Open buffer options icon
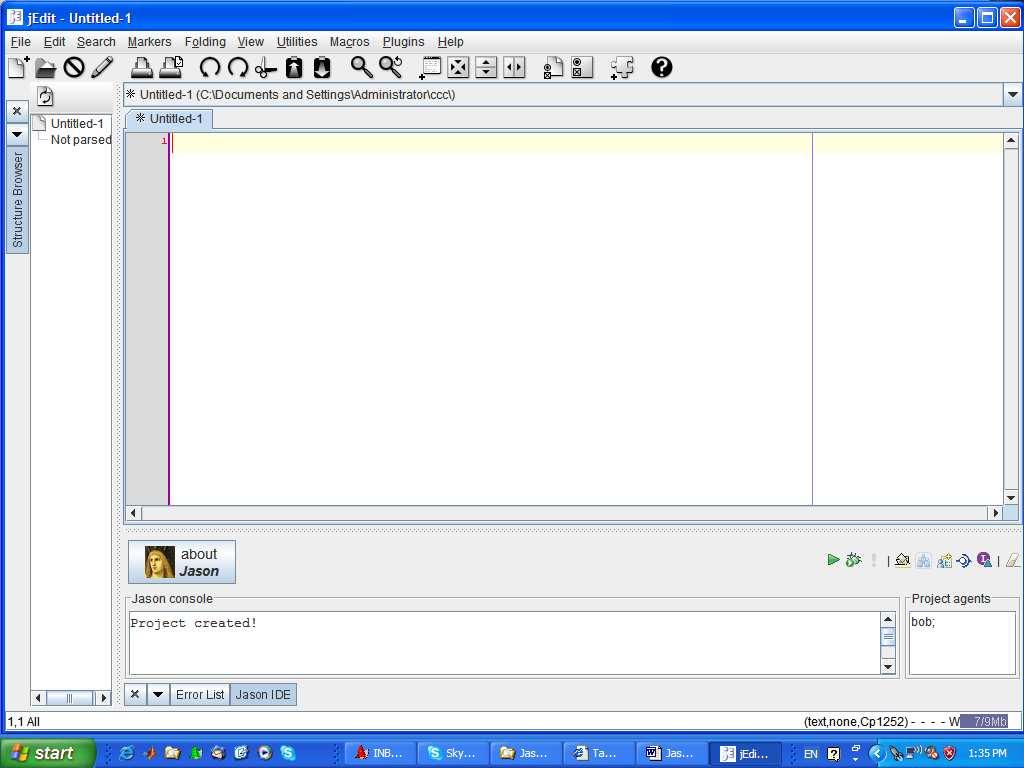Image resolution: width=1024 pixels, height=768 pixels. pyautogui.click(x=553, y=67)
